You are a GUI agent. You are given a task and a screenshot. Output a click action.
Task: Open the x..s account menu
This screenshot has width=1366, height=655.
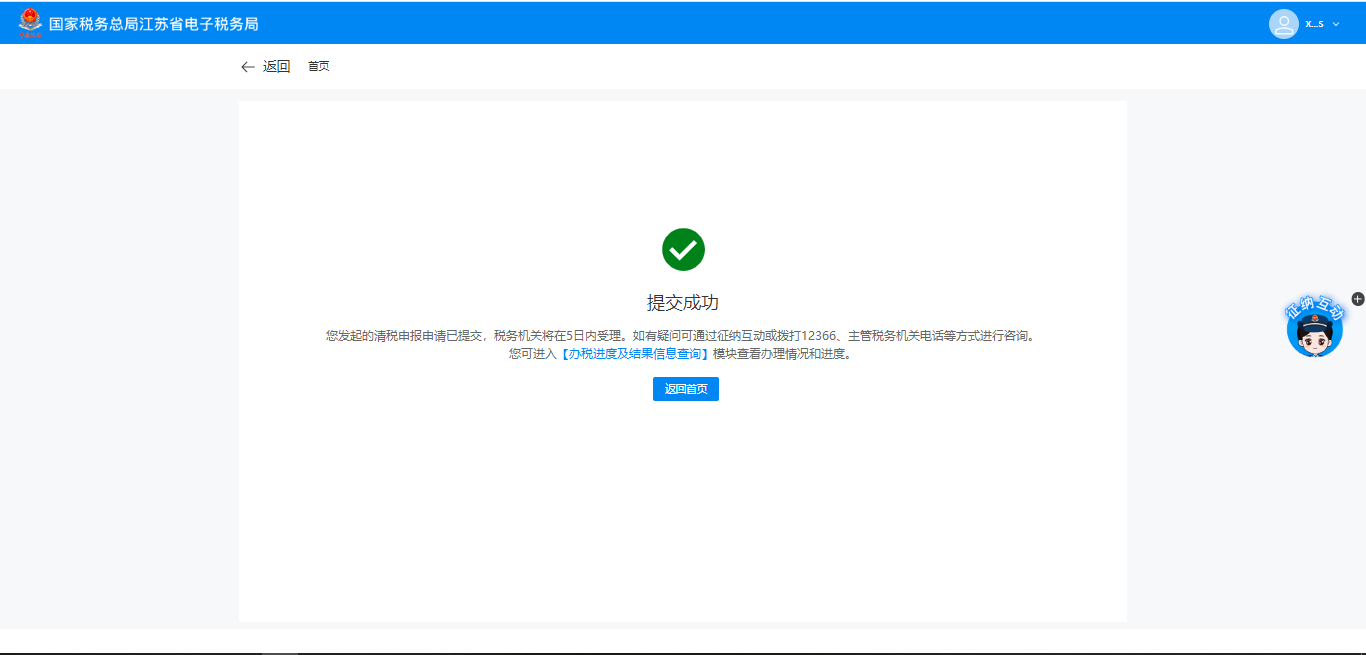[1314, 23]
